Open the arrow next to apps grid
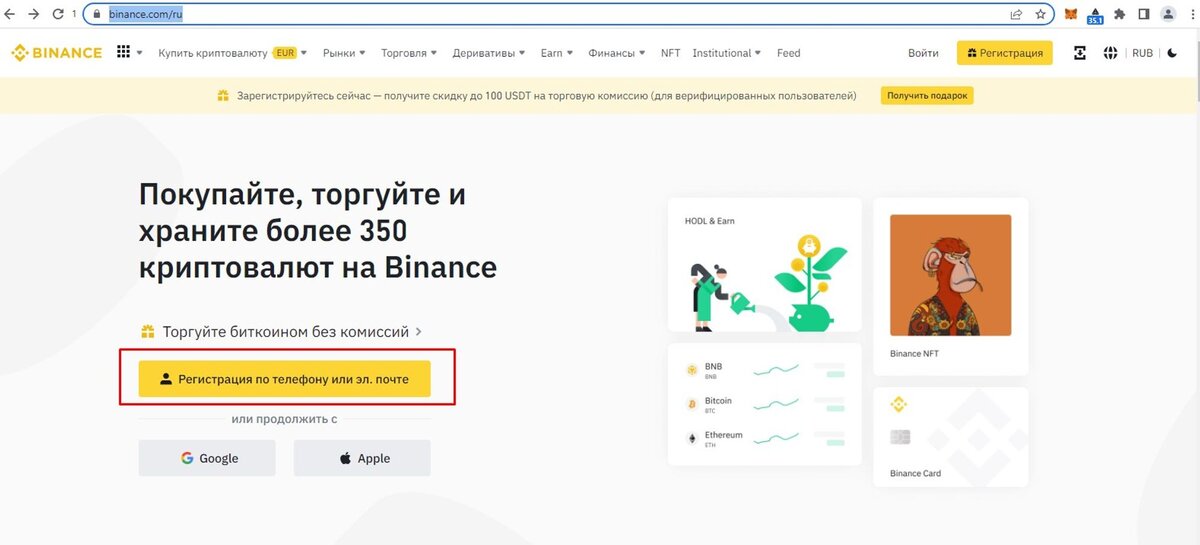Viewport: 1200px width, 545px height. (140, 53)
